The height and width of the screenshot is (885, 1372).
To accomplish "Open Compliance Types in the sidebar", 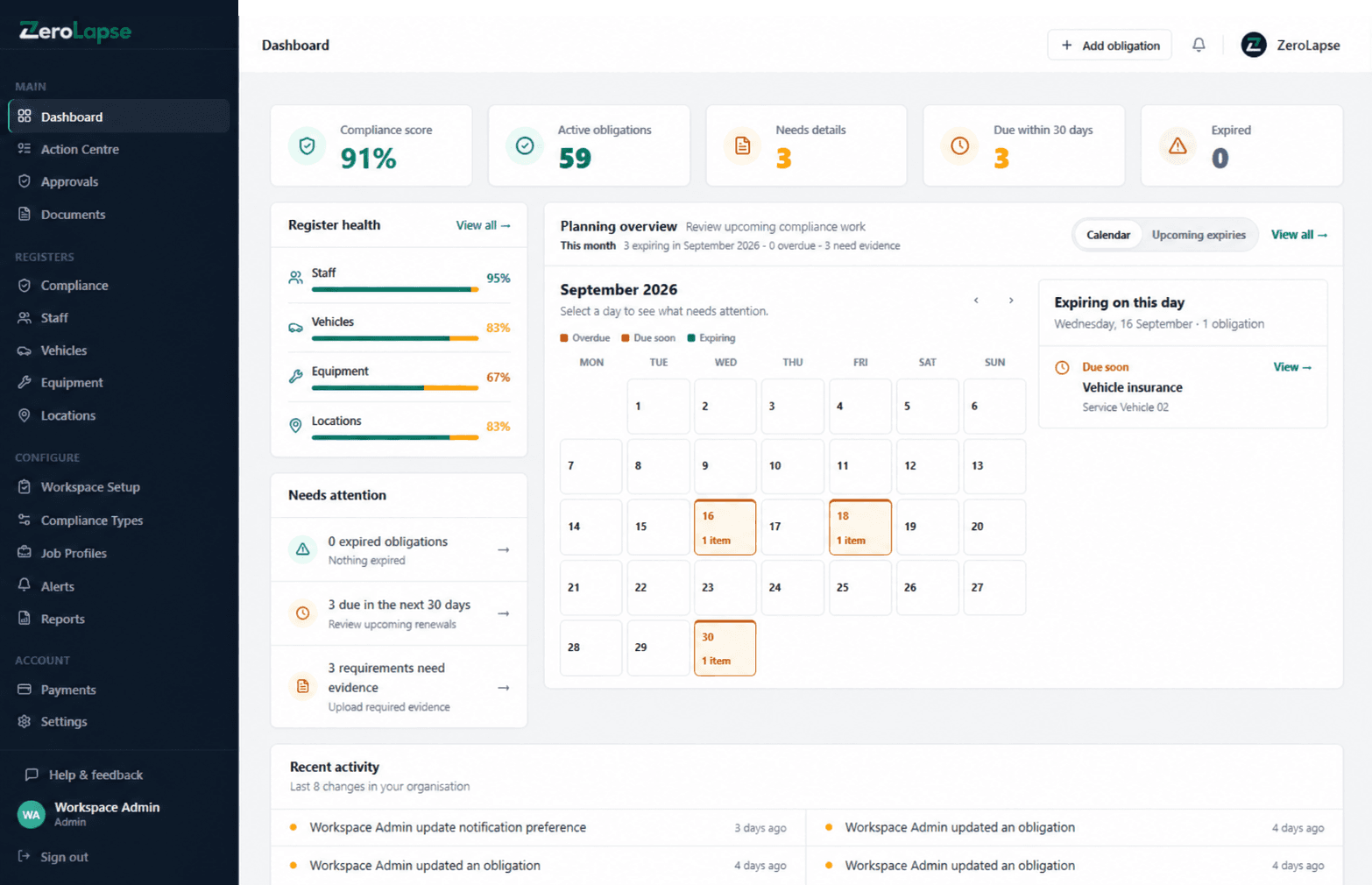I will tap(119, 520).
